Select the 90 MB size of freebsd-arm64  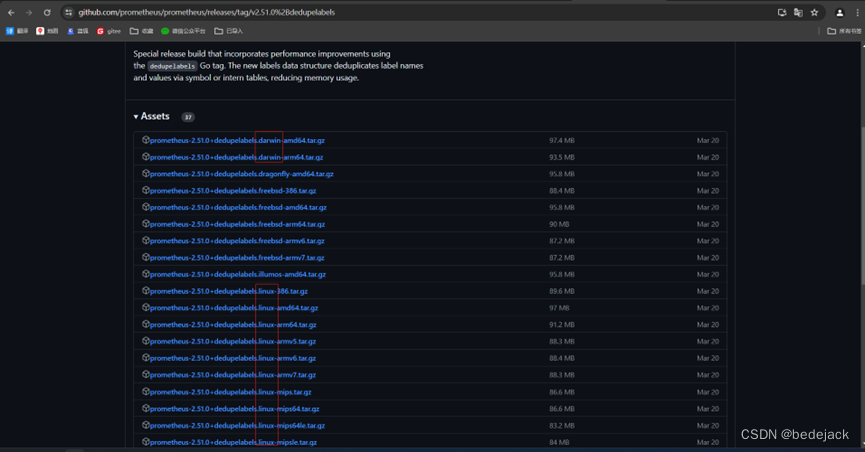point(559,224)
